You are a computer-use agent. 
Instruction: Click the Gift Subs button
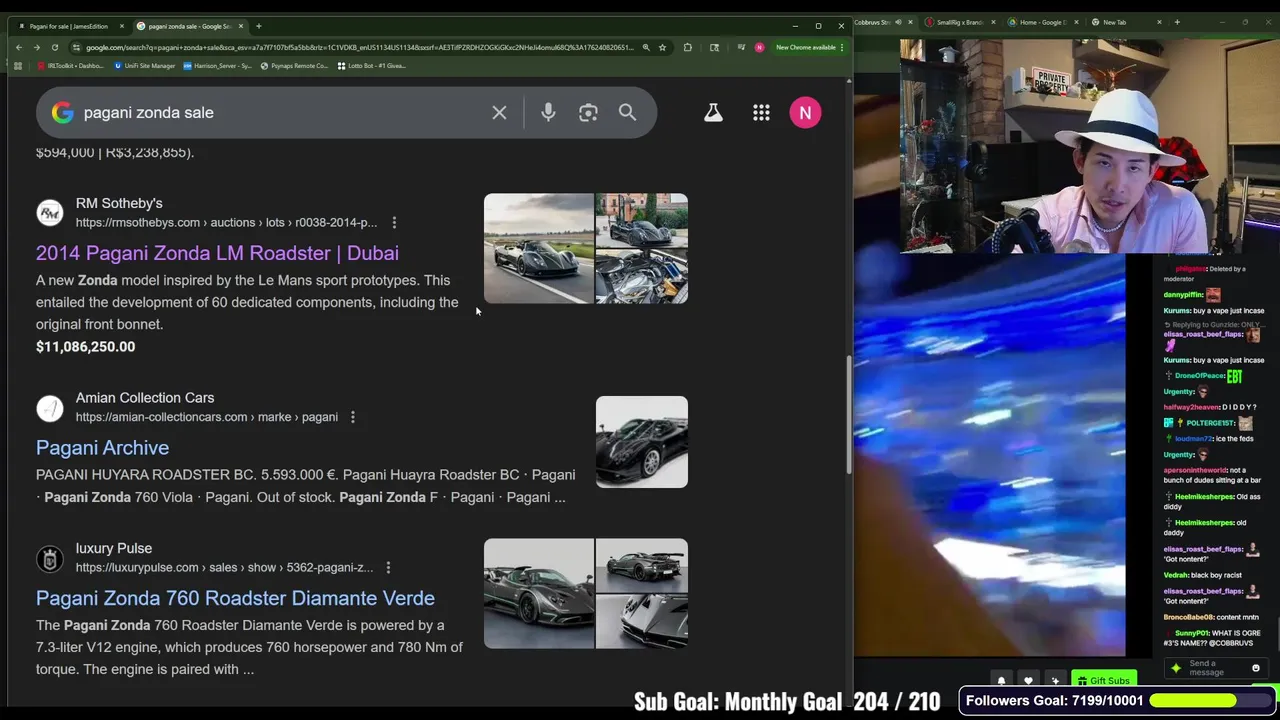(1103, 681)
